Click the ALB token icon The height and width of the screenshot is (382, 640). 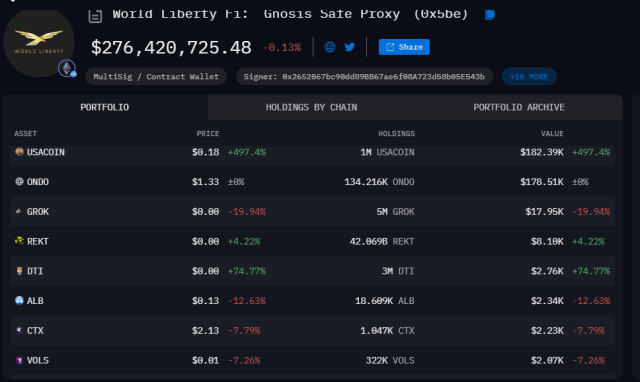[19, 300]
